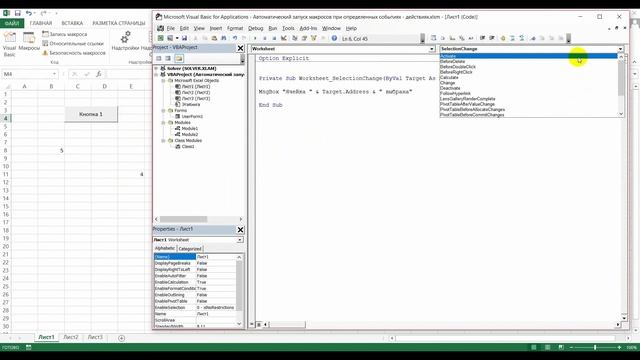
Task: Close the Project VBAProject panel
Action: 240,48
